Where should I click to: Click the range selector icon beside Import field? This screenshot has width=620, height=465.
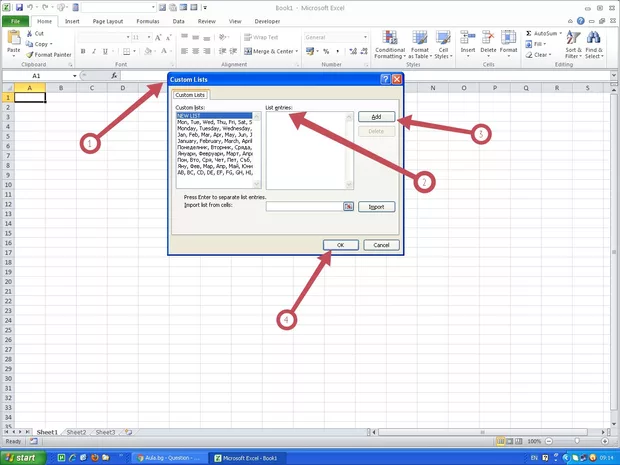click(x=349, y=206)
